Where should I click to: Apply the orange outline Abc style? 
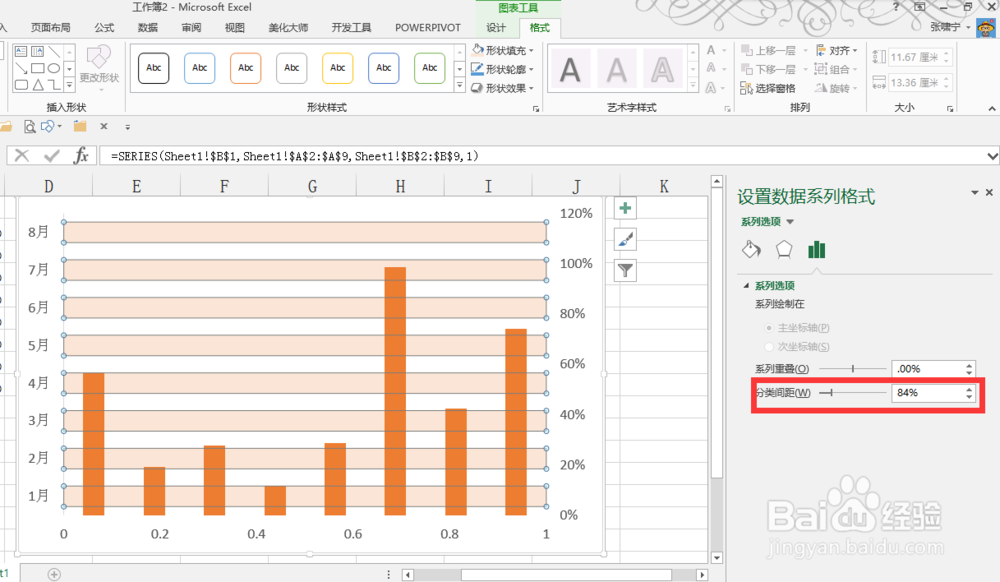(246, 68)
